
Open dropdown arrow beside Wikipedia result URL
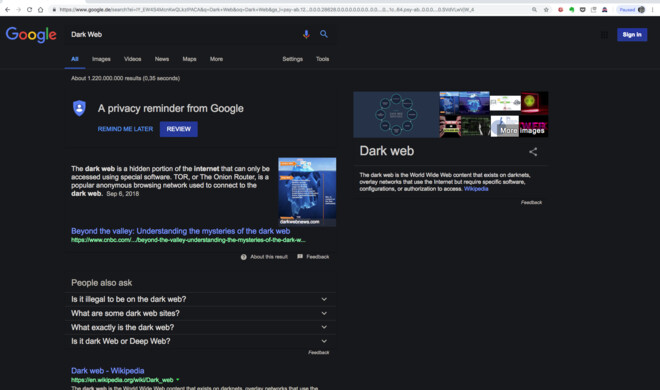point(178,380)
